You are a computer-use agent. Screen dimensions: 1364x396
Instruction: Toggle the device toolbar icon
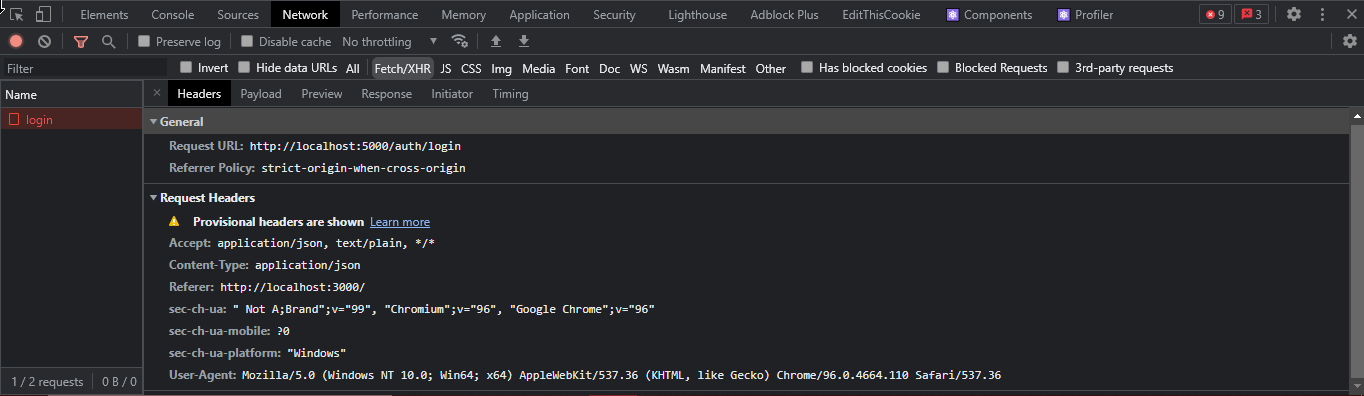[x=43, y=14]
